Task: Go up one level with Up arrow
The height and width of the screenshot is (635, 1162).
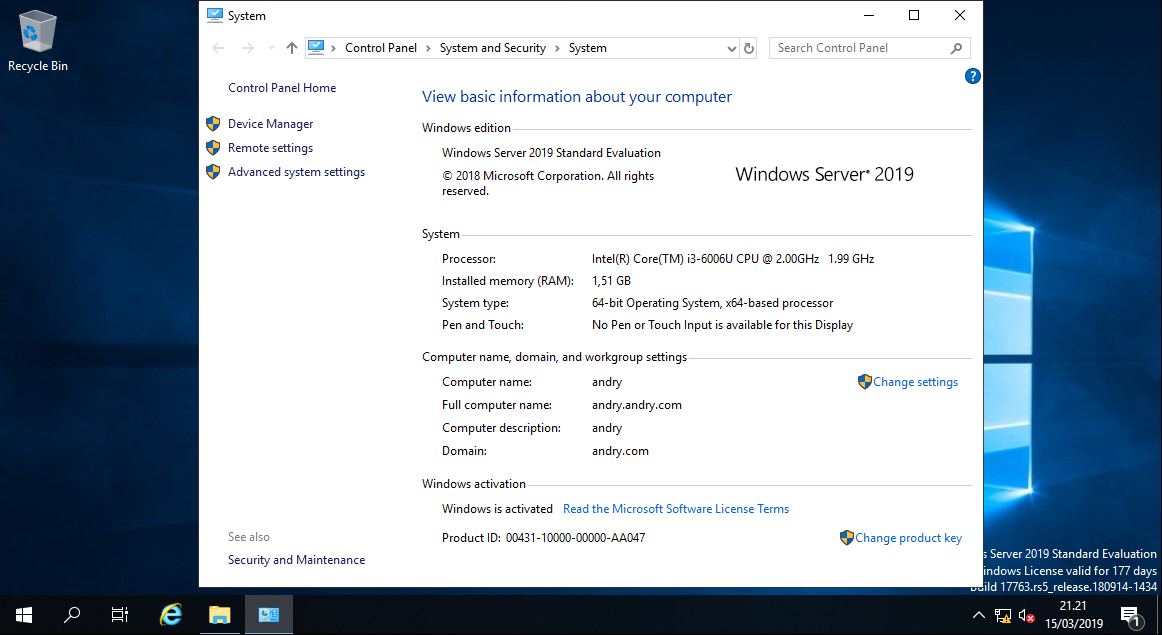Action: tap(292, 48)
